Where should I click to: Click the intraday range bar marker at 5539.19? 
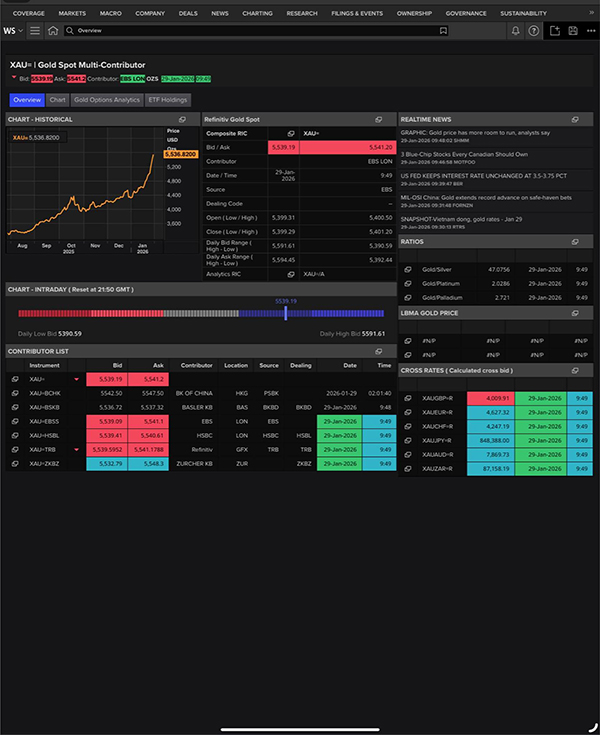click(286, 313)
